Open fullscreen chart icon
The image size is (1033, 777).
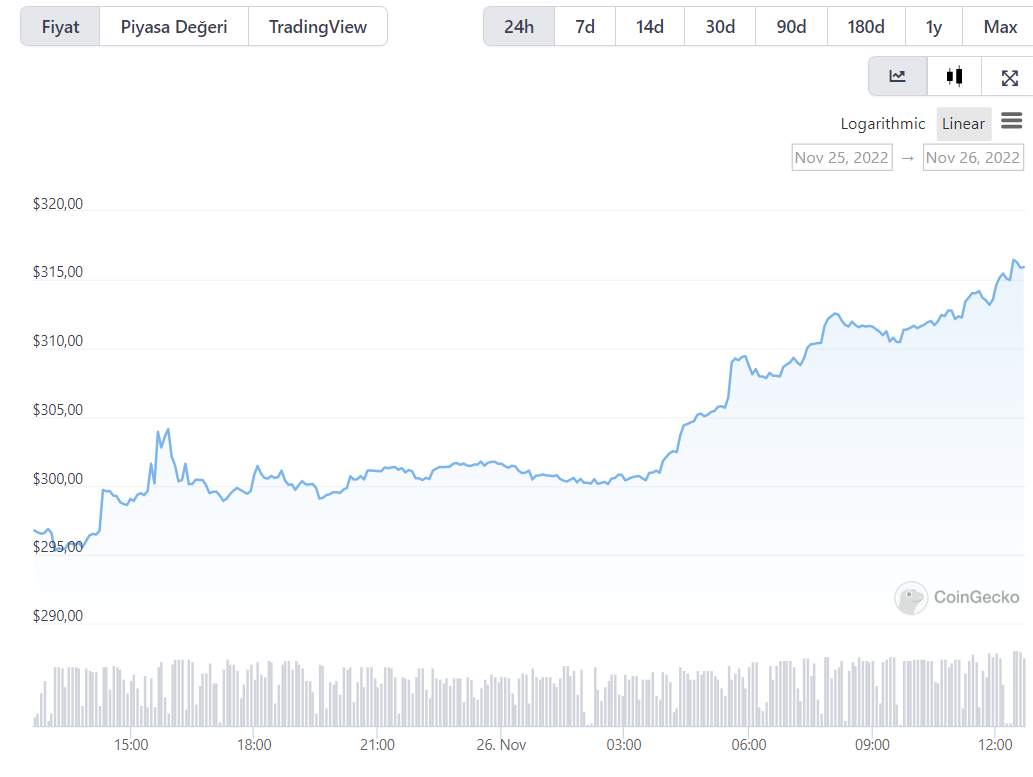tap(1009, 78)
